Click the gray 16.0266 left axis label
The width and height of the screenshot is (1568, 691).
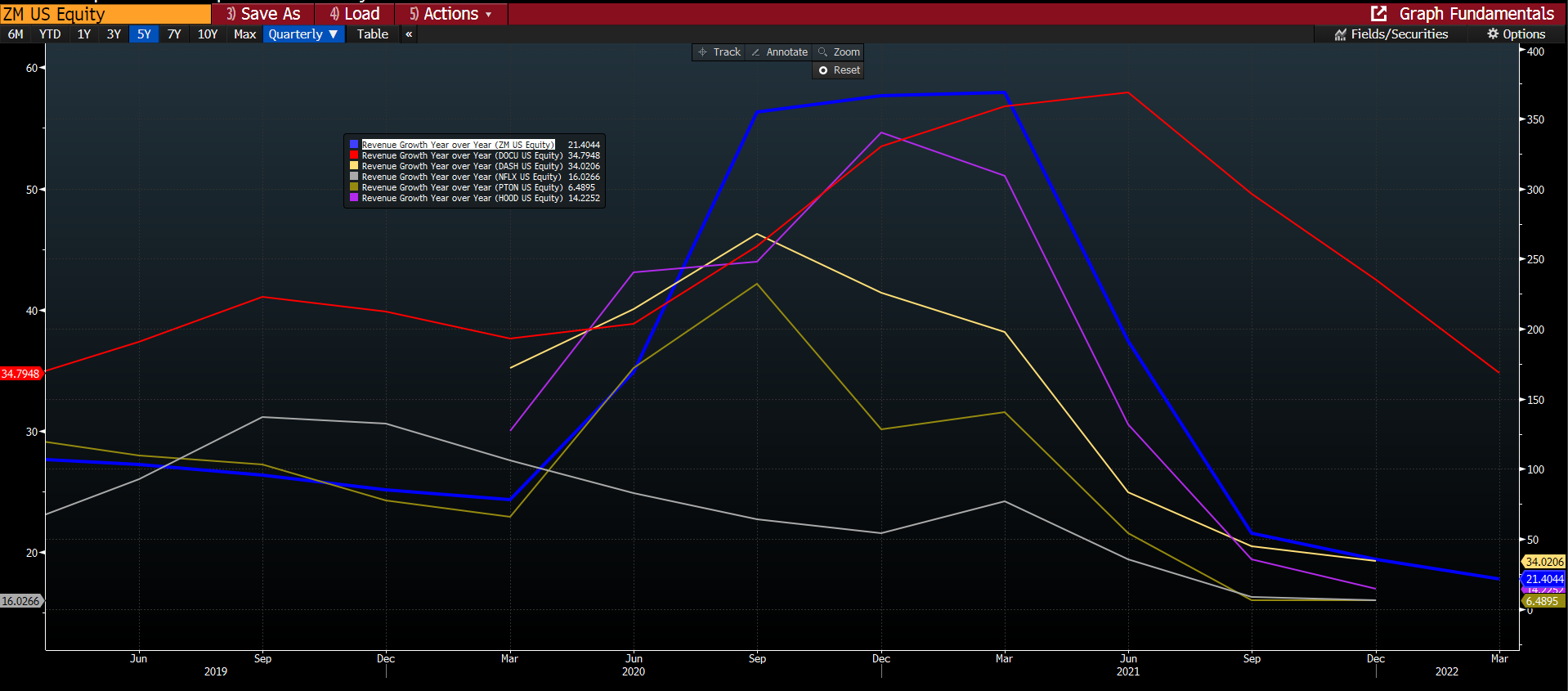[x=20, y=601]
